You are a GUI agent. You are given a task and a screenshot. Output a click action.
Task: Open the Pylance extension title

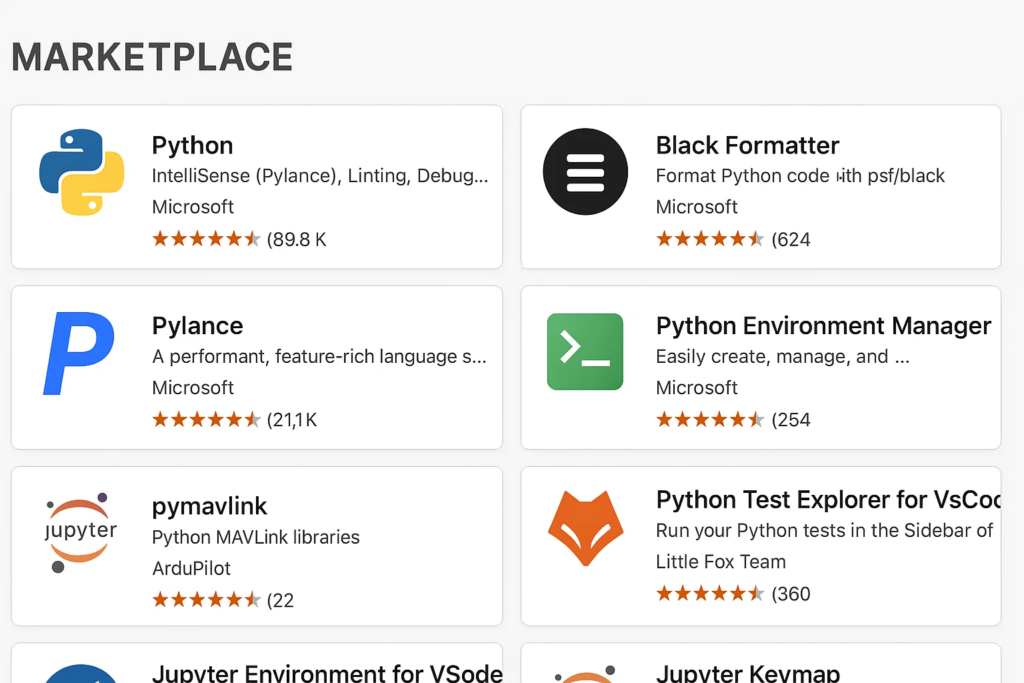(197, 325)
